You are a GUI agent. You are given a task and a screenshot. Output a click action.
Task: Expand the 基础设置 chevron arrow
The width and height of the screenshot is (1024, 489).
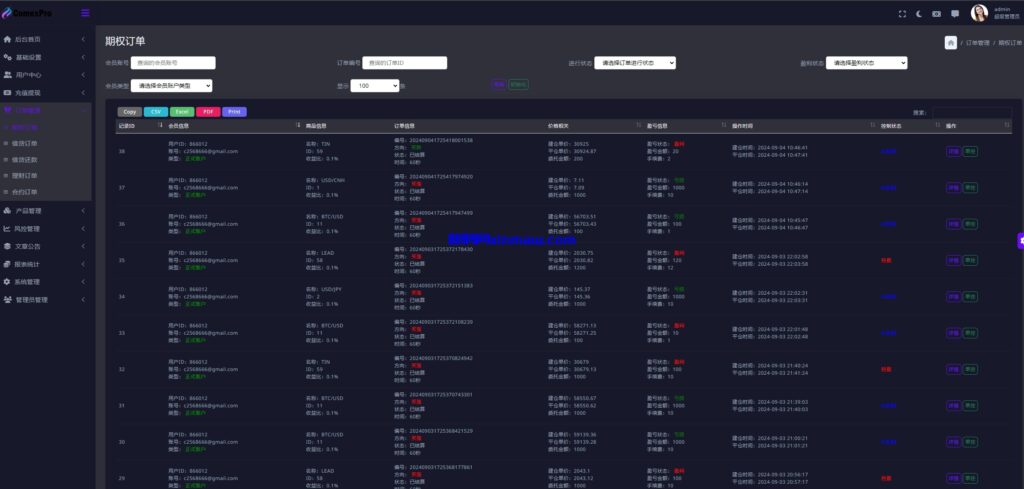(83, 57)
